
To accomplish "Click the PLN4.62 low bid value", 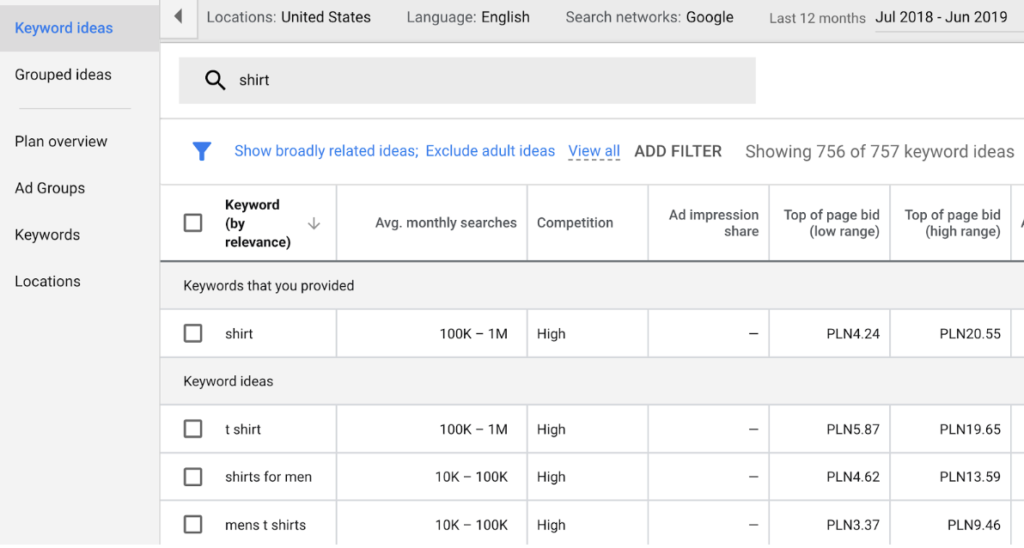I will click(x=853, y=477).
